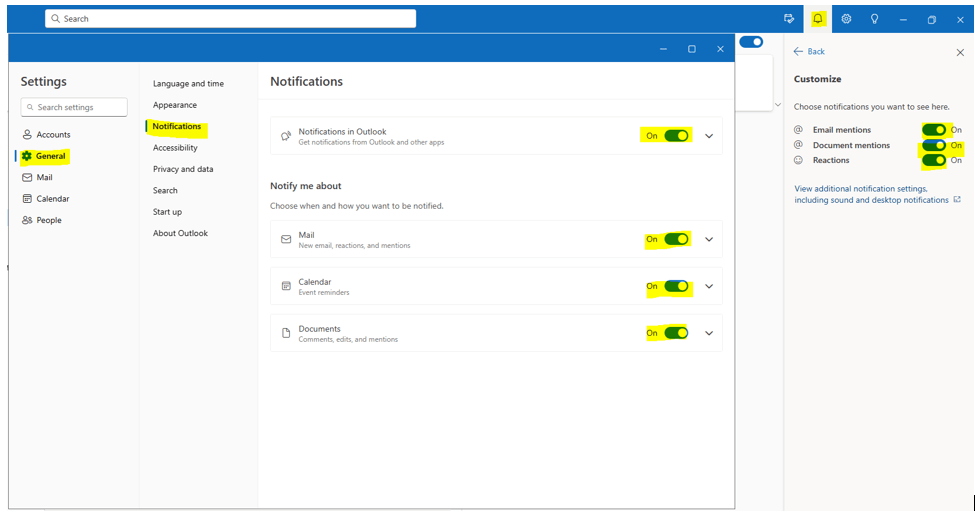The width and height of the screenshot is (975, 513).
Task: Toggle Calendar notifications switch
Action: pos(677,286)
